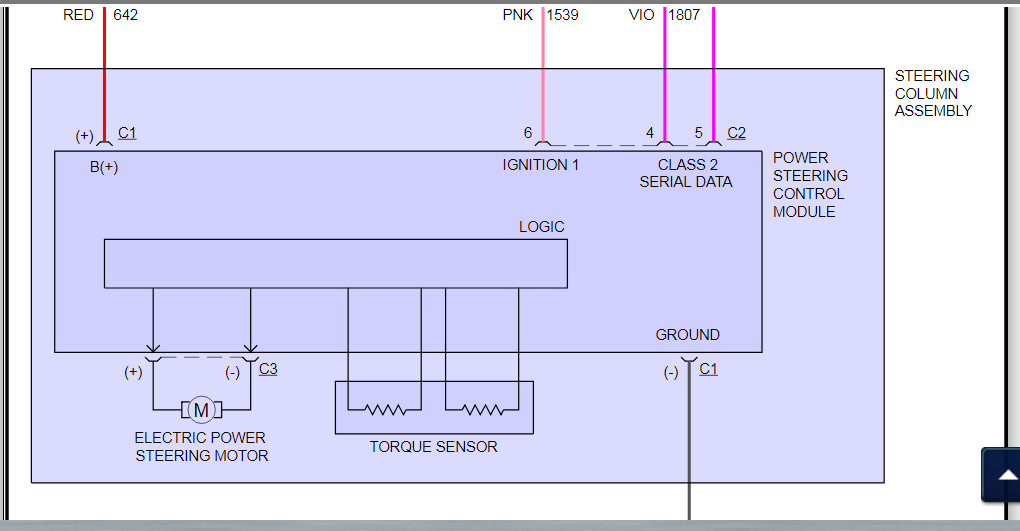Image resolution: width=1020 pixels, height=531 pixels.
Task: Select the 'TORQUE SENSOR' label
Action: tap(433, 446)
